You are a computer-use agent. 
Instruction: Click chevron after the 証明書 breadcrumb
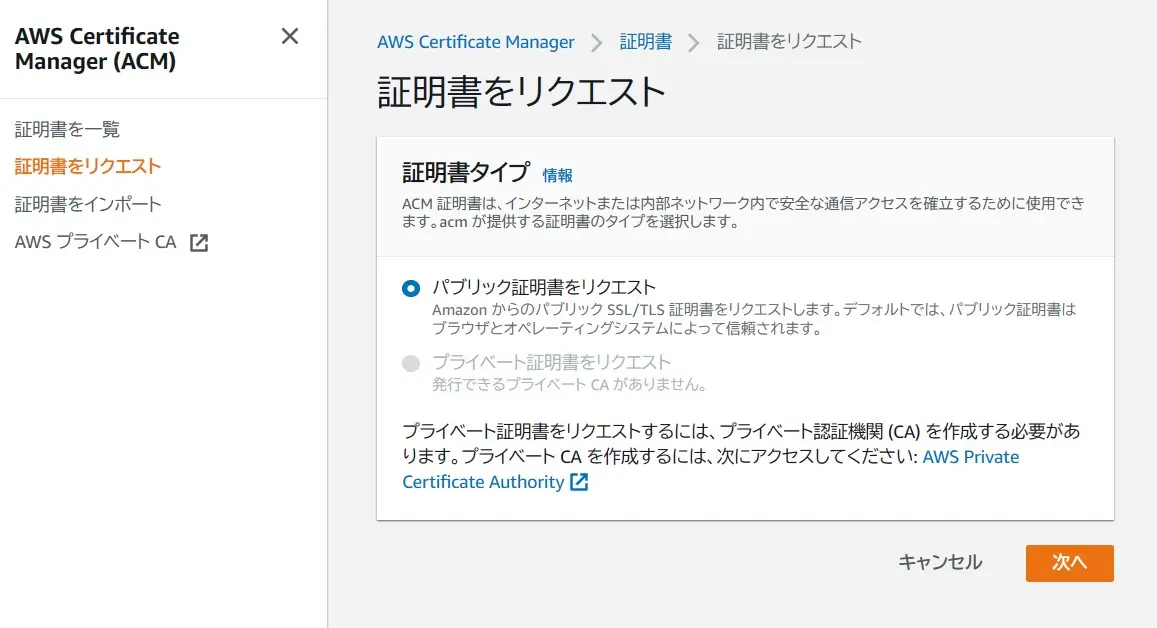[694, 43]
